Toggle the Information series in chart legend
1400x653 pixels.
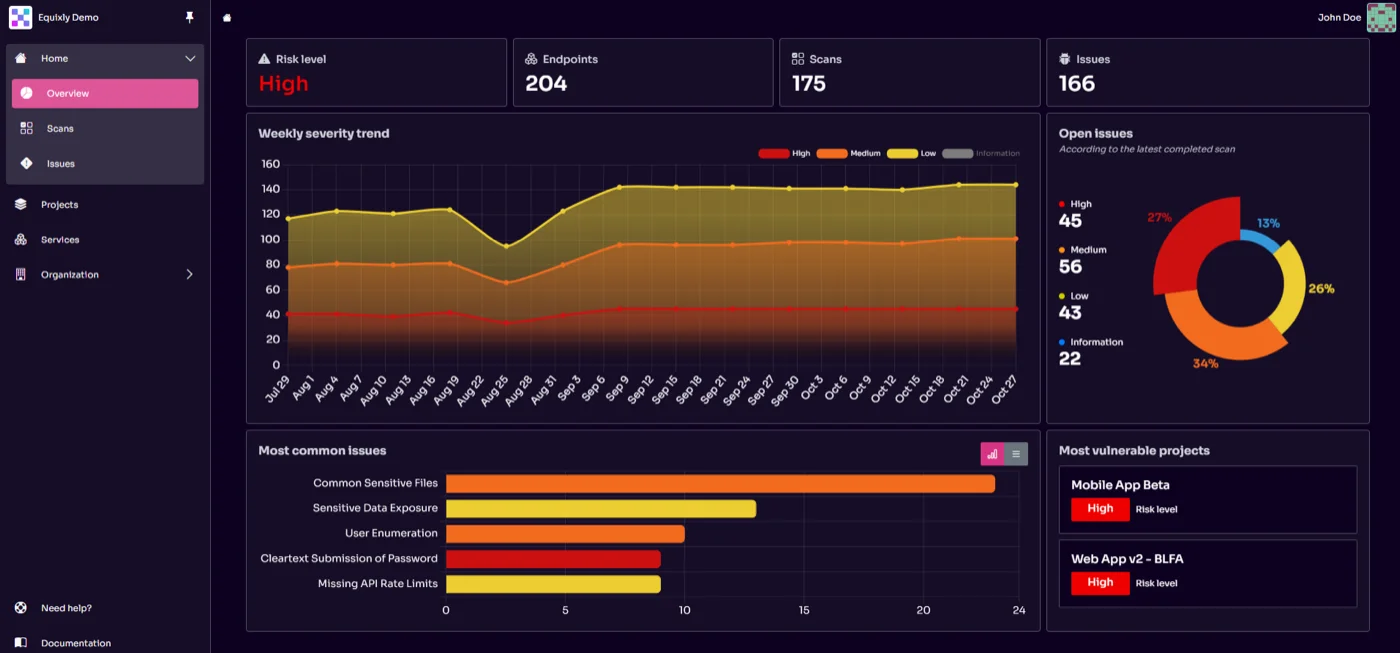coord(957,153)
